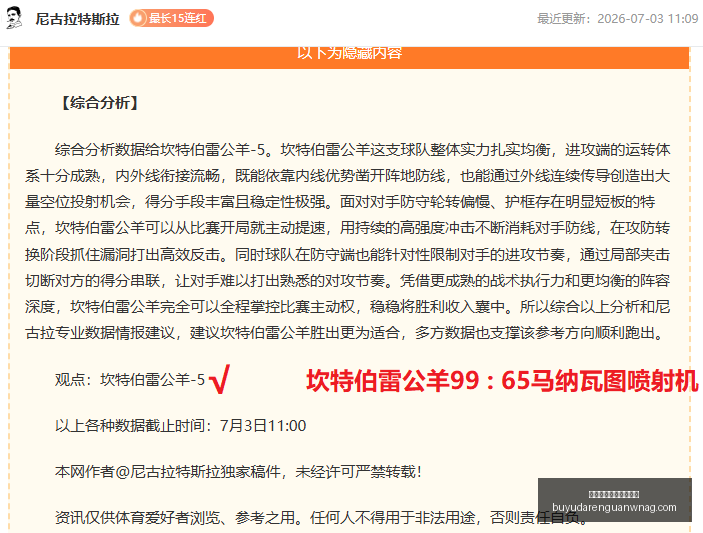Click paragraph line starting 量空位投射机会

pos(340,202)
